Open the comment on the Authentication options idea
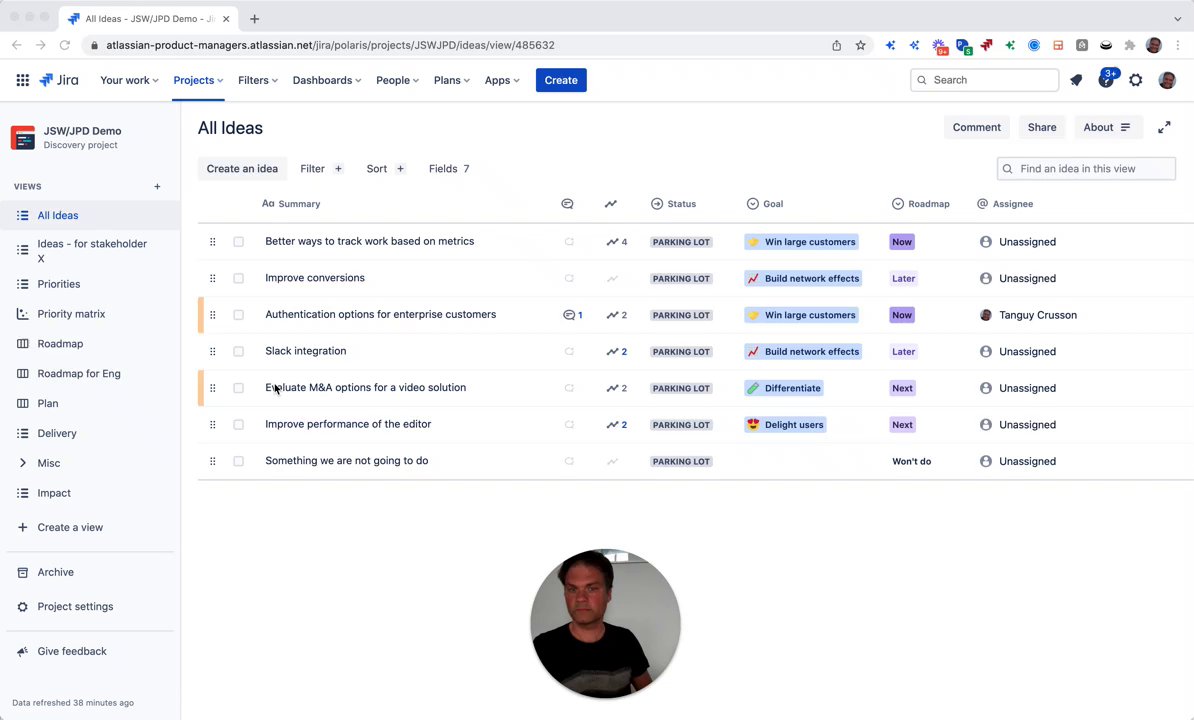 click(572, 315)
